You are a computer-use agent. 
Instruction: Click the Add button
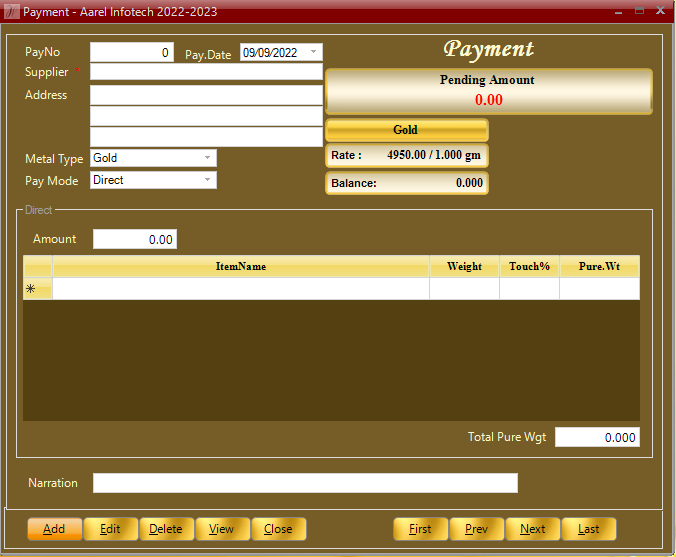pos(54,529)
